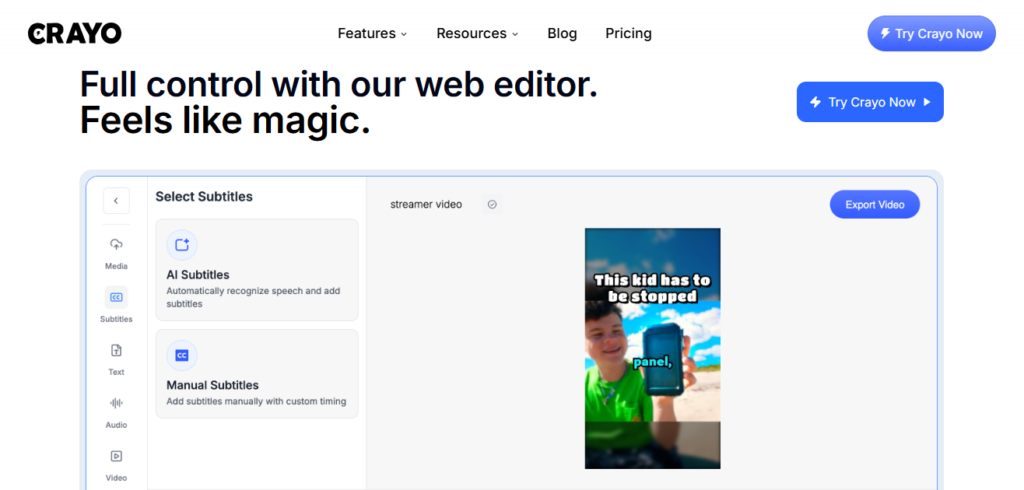This screenshot has height=490, width=1024.
Task: Open the Text tool icon
Action: tap(116, 351)
